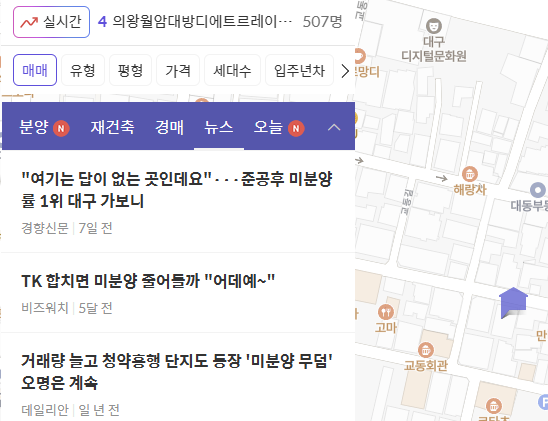Viewport: 548px width, 421px height.
Task: Click the blue parking P icon on map
Action: tap(543, 402)
